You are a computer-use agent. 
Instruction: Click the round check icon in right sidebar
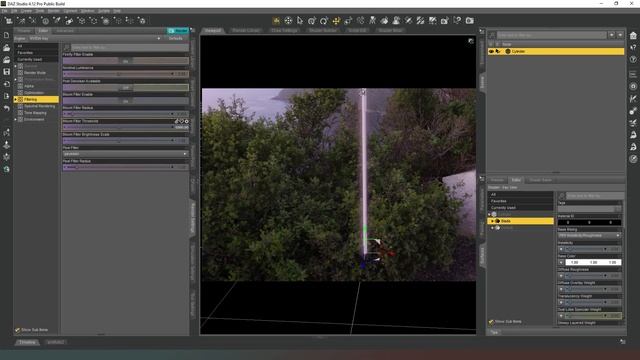click(633, 159)
